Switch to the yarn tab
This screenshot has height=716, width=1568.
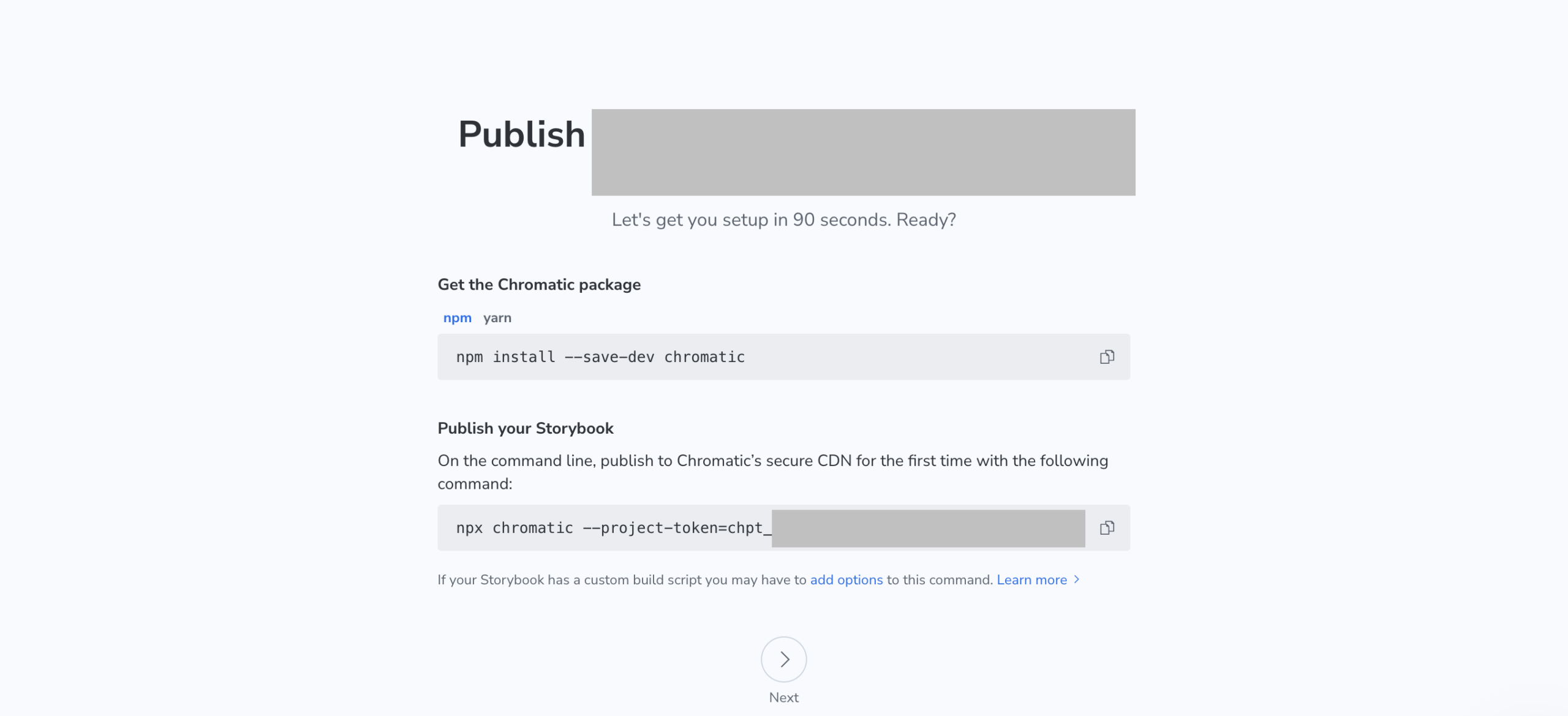(497, 318)
